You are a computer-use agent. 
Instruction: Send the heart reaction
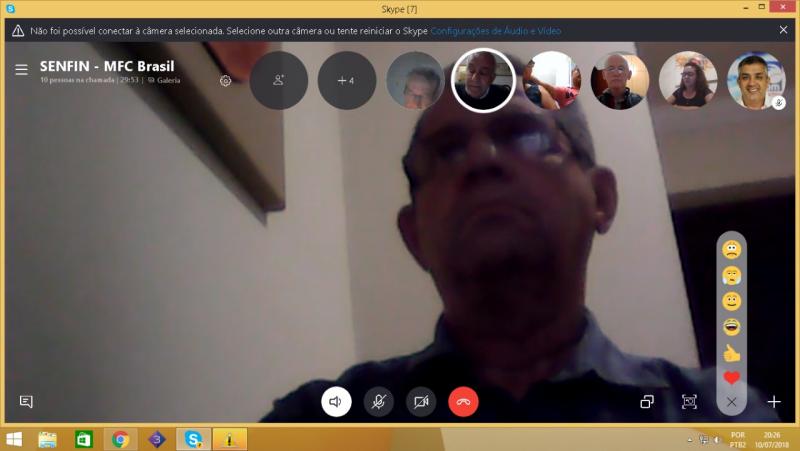[x=731, y=378]
